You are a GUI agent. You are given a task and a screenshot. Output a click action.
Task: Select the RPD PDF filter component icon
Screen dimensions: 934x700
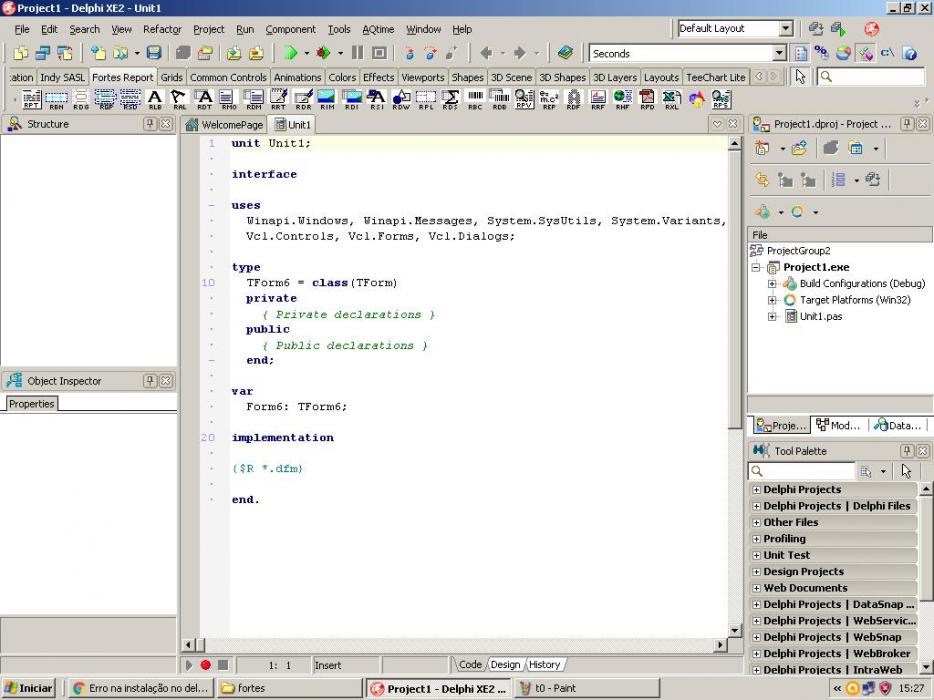point(647,99)
